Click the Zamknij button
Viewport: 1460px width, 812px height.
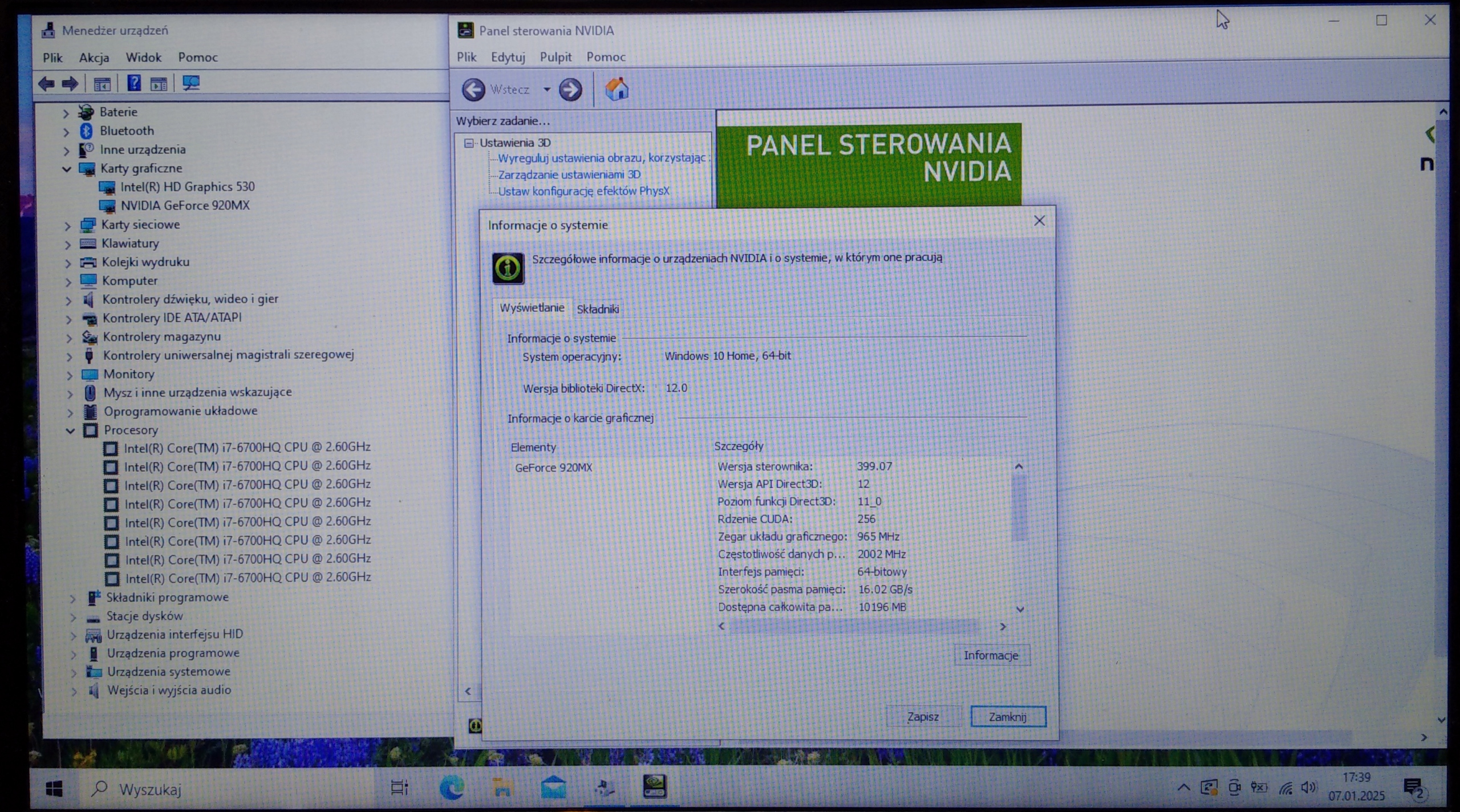click(x=1008, y=717)
